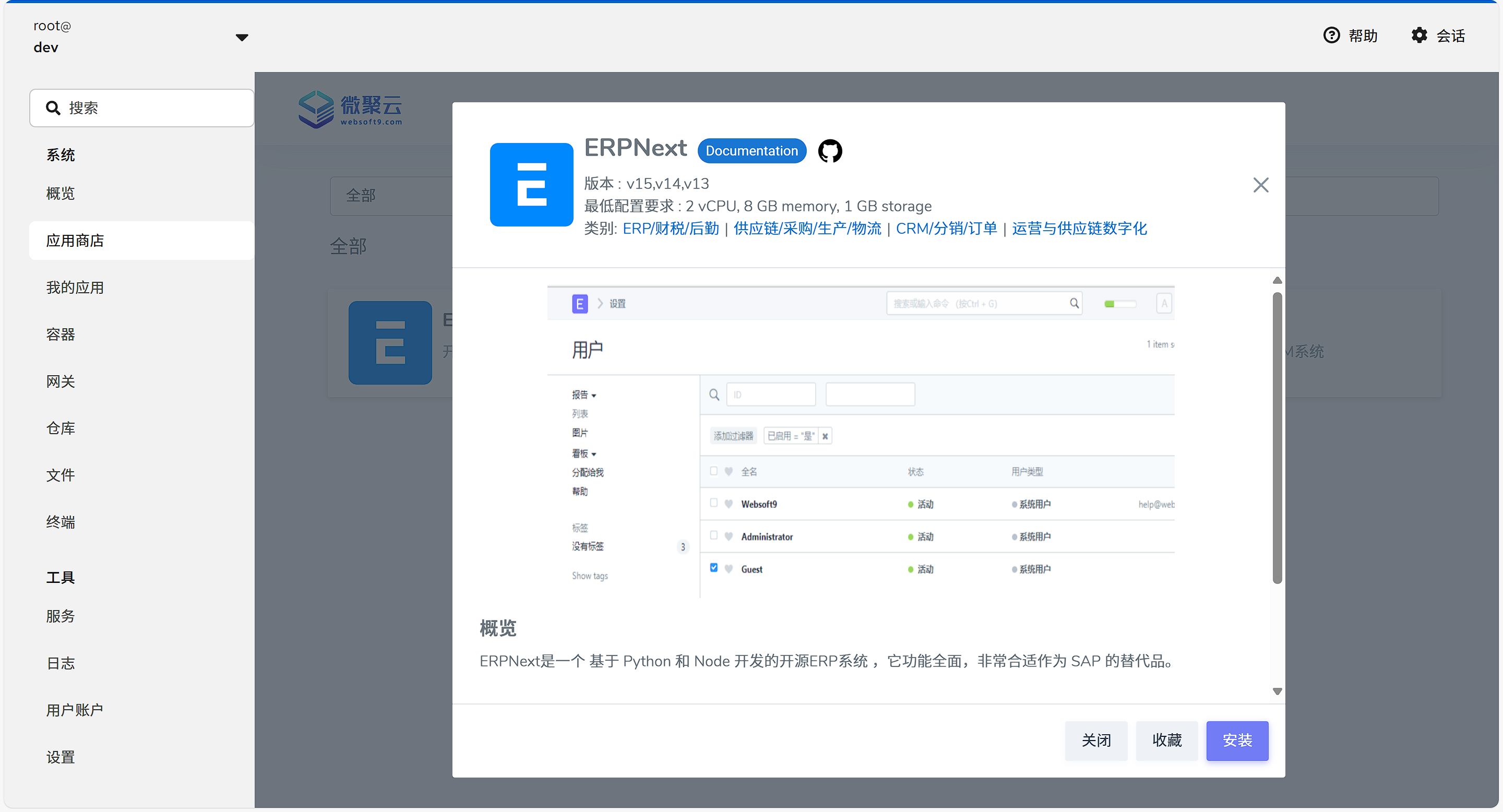
Task: Open the ERPNext Documentation link
Action: tap(751, 150)
